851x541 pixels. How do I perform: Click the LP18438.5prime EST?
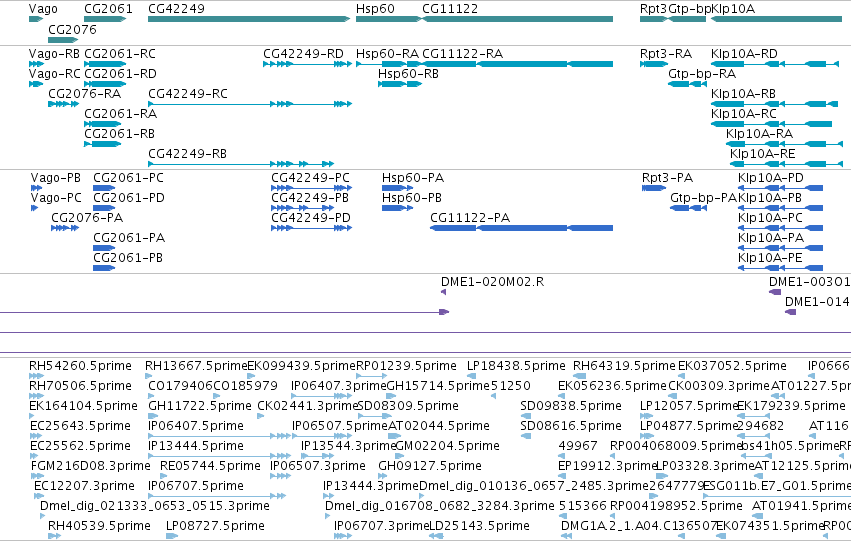(x=472, y=376)
